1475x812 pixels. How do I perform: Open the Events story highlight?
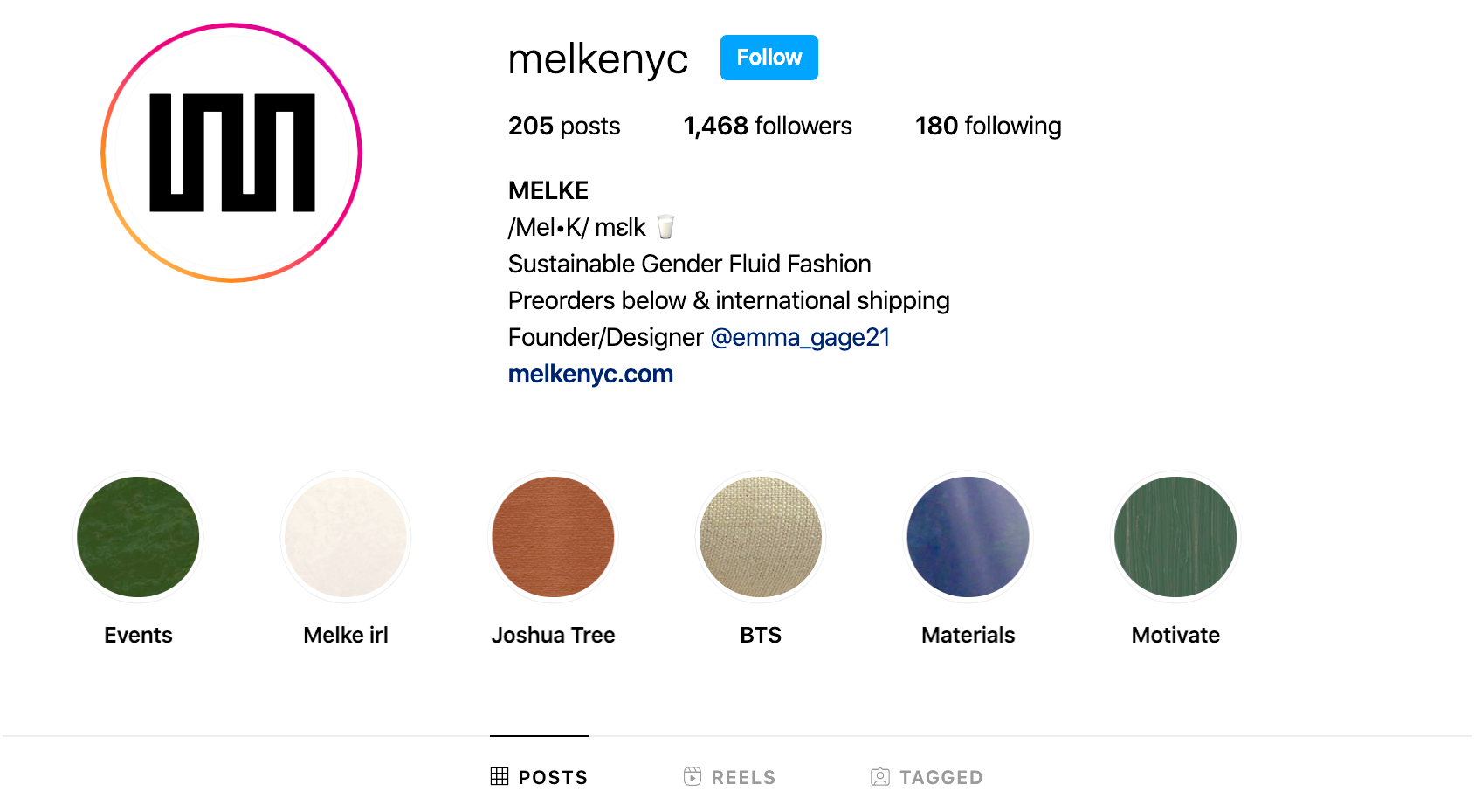click(x=138, y=537)
